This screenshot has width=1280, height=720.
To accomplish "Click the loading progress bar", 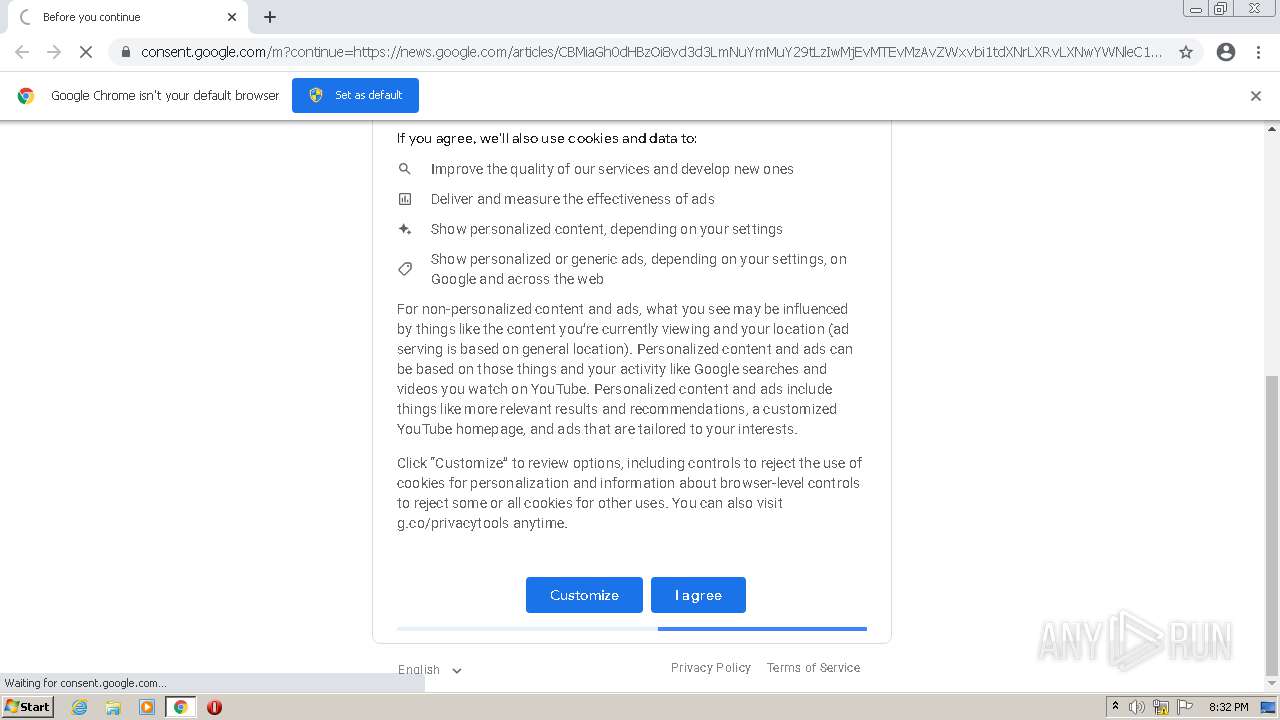I will (632, 629).
